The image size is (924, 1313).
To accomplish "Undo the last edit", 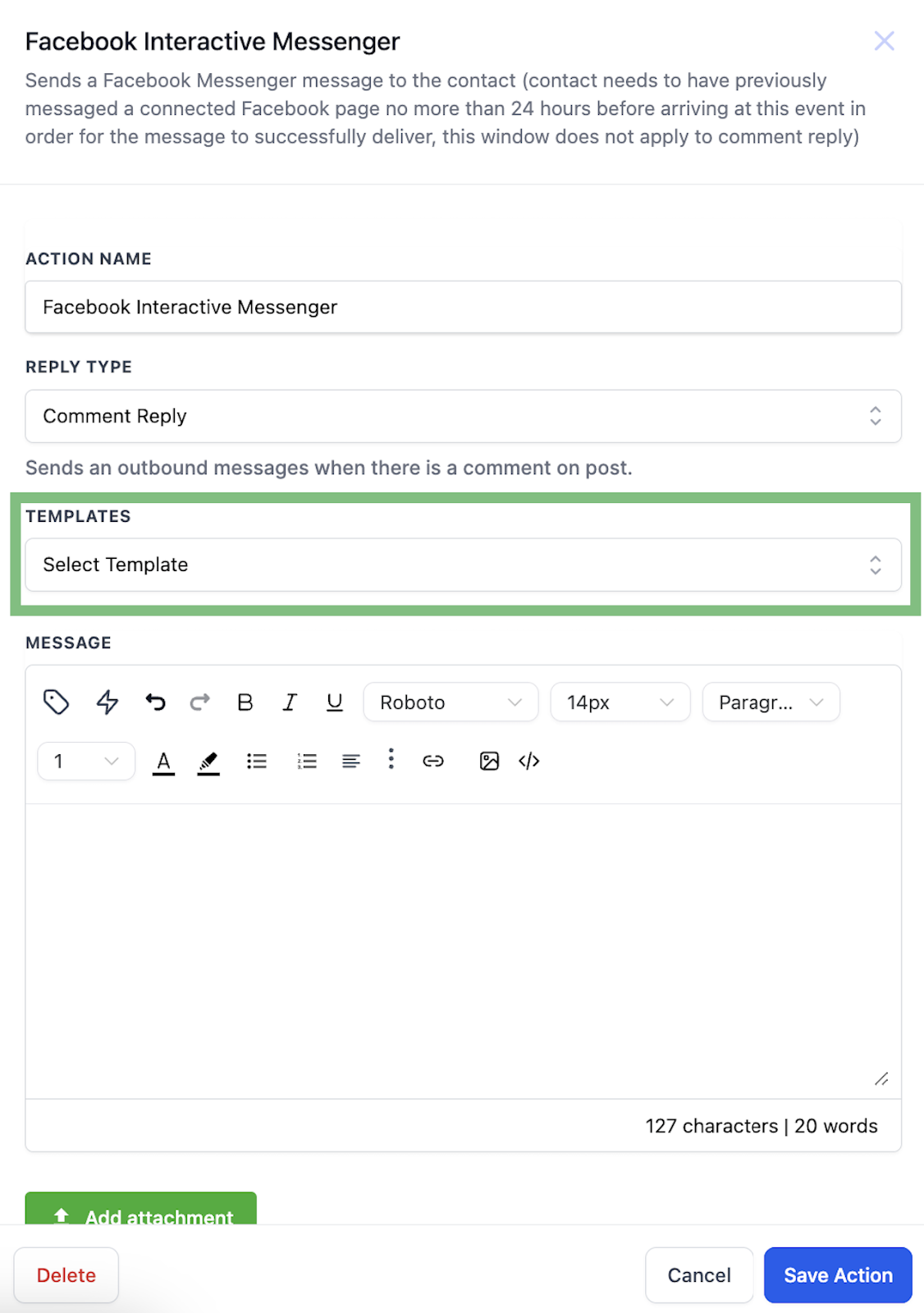I will [155, 702].
